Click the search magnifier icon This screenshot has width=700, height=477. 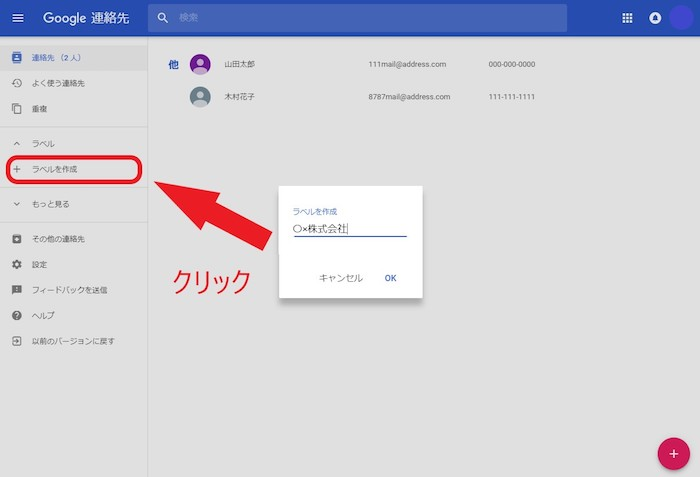click(163, 18)
